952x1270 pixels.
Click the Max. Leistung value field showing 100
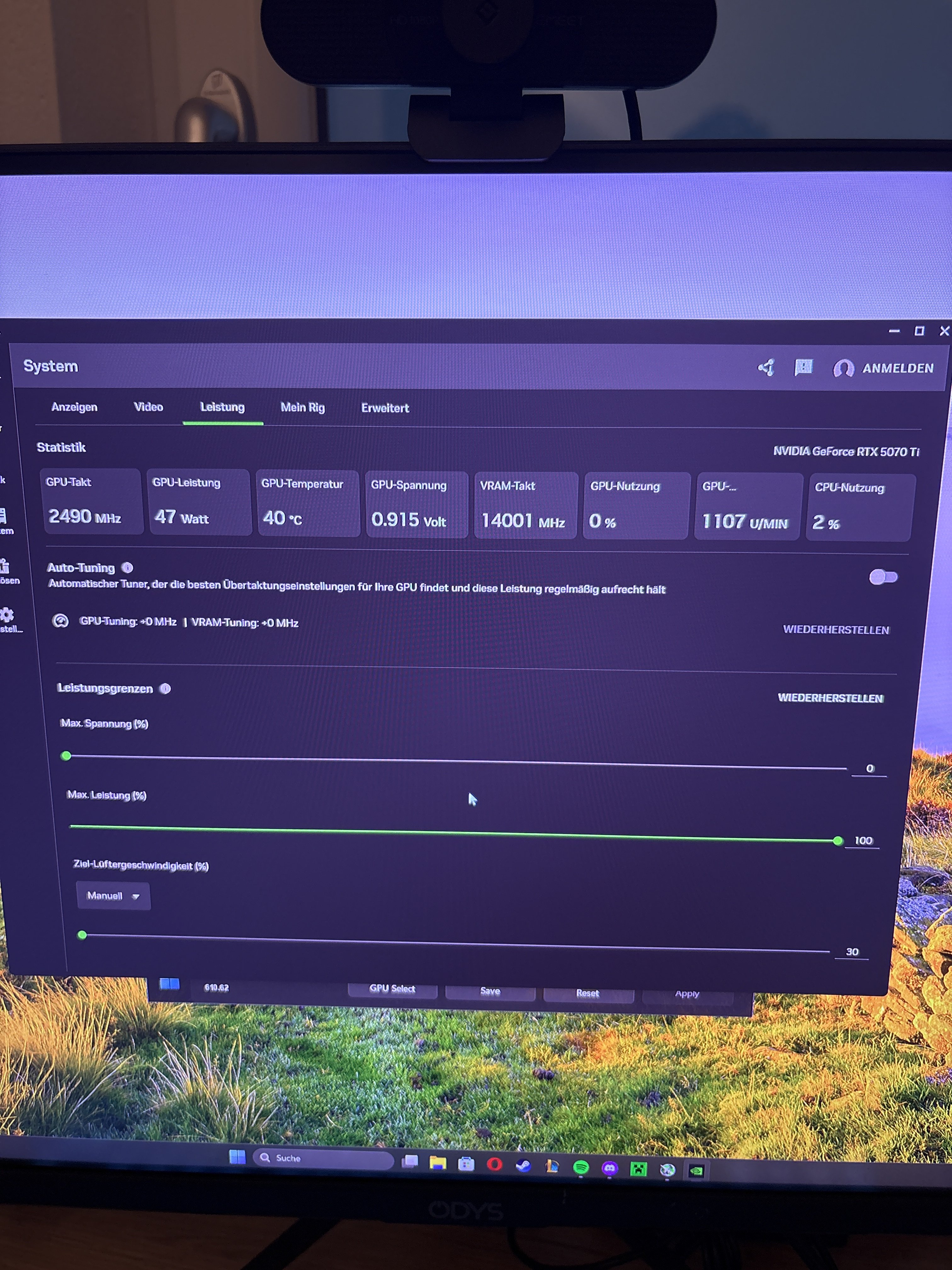coord(863,841)
